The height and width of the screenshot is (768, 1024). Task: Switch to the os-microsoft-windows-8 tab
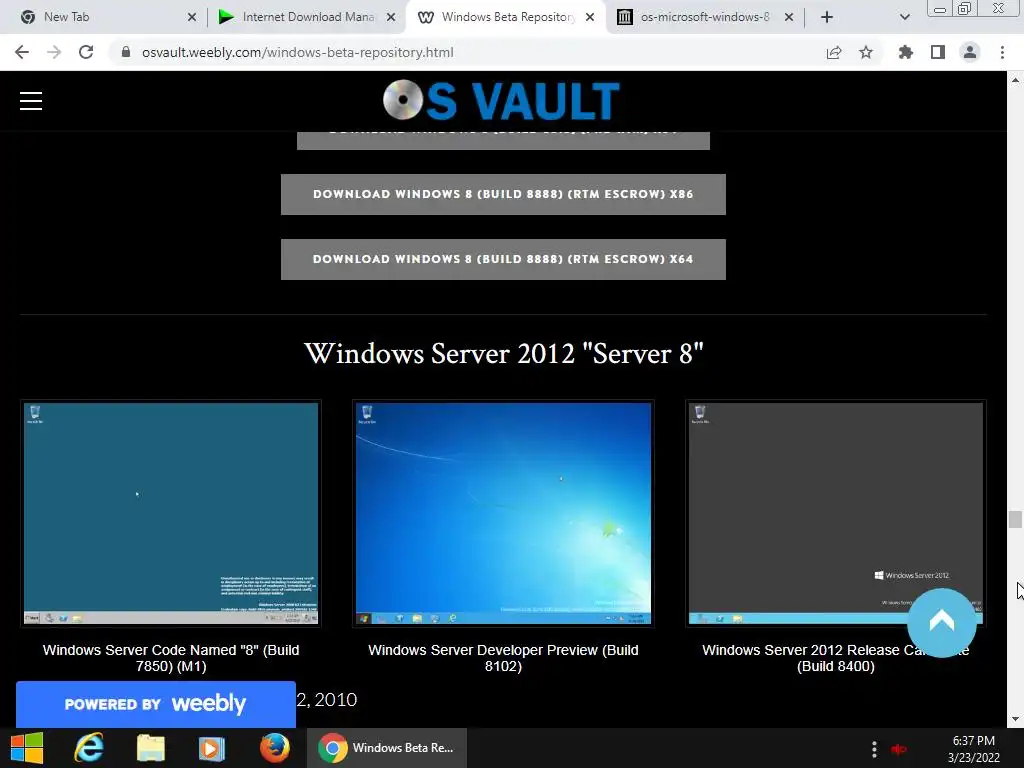[705, 17]
